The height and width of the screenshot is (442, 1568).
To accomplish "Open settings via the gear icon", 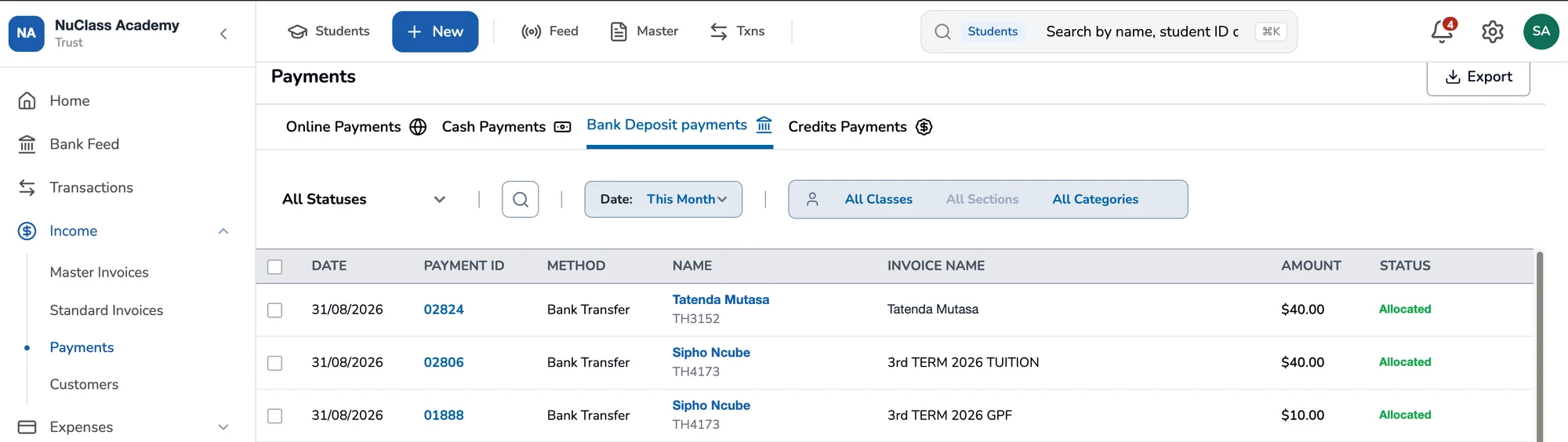I will click(1493, 31).
